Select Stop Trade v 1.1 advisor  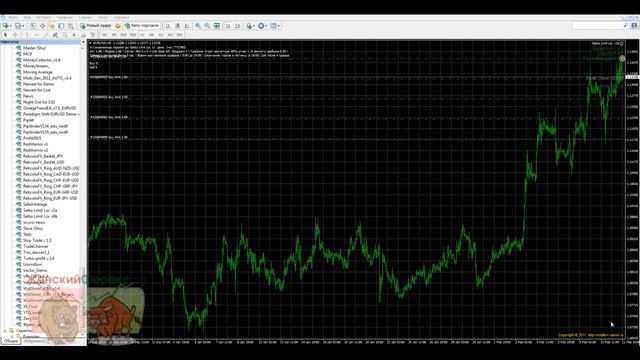coord(37,240)
